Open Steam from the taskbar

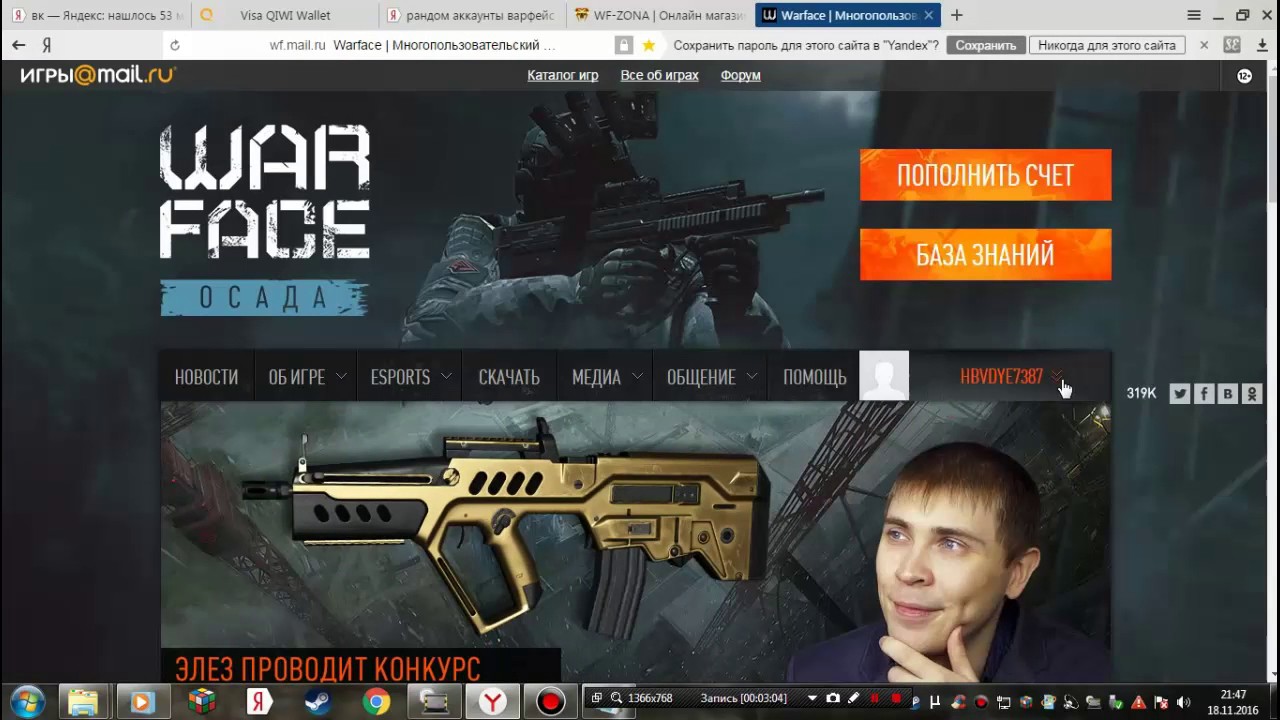(318, 702)
